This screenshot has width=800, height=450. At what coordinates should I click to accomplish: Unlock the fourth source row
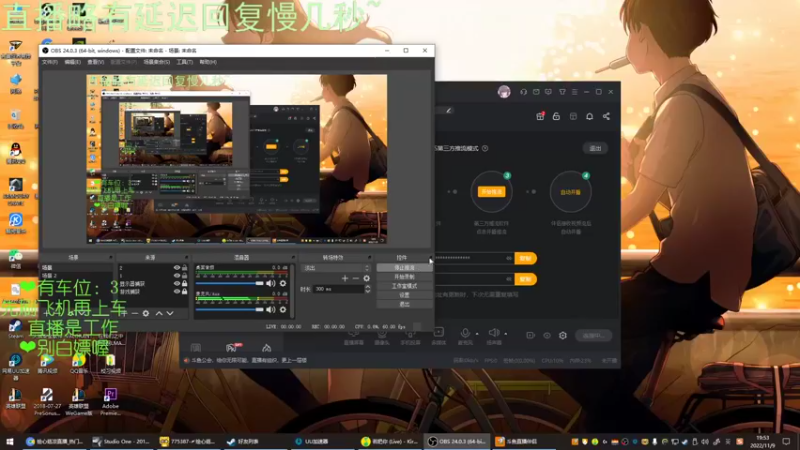click(185, 291)
